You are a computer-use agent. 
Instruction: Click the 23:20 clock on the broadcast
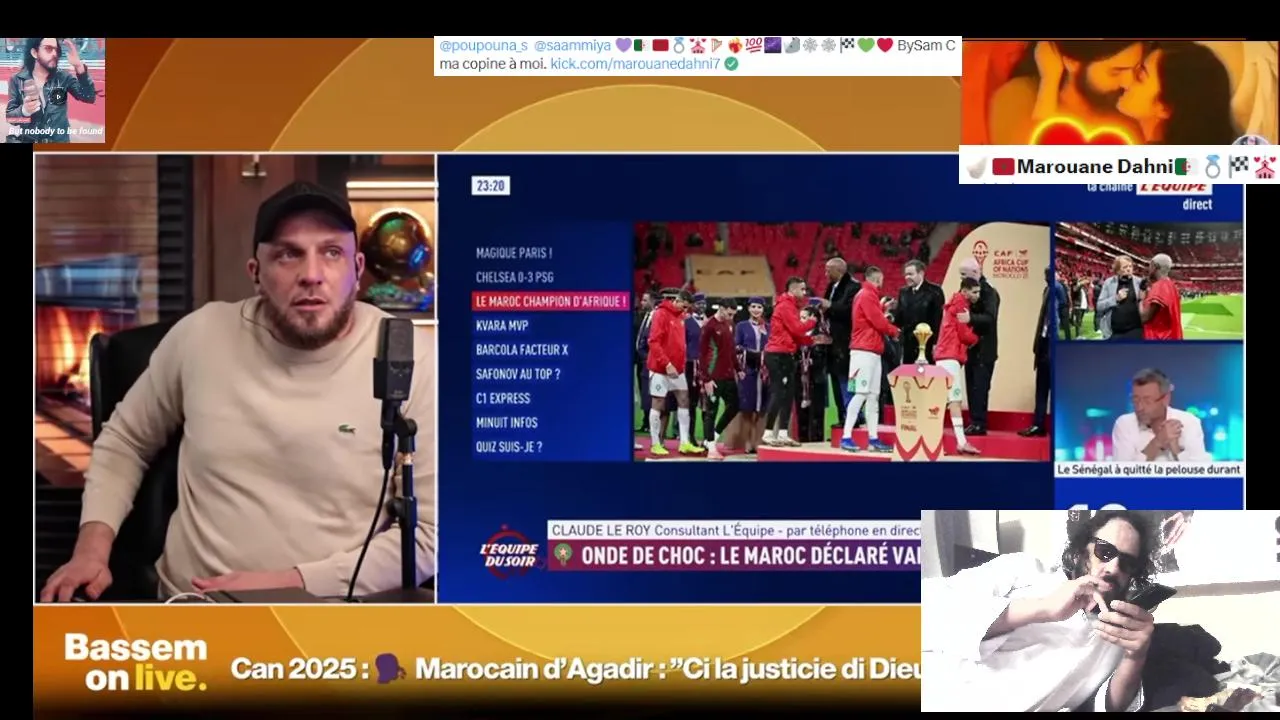[490, 186]
